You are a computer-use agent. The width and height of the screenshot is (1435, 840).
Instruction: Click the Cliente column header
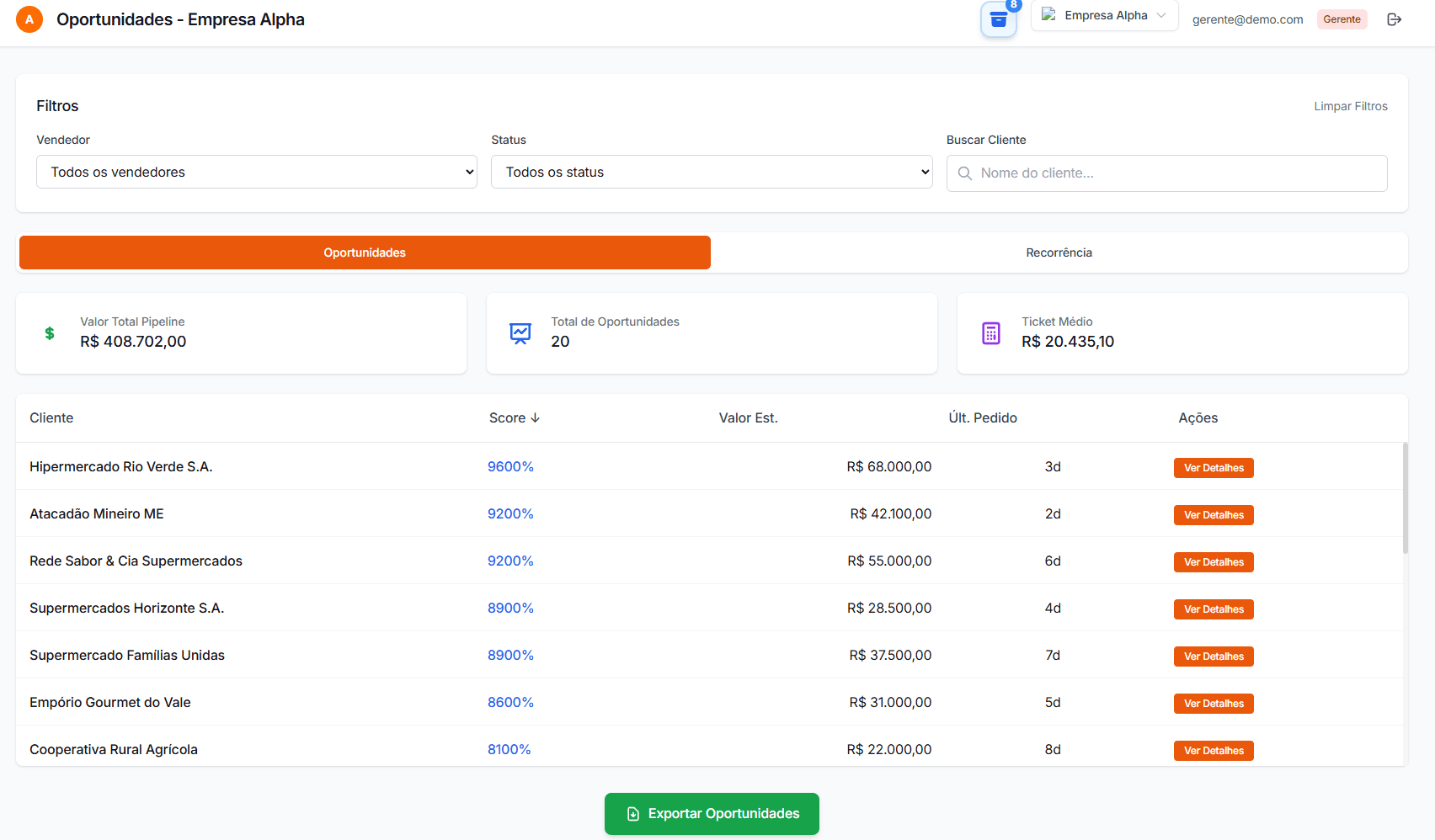(x=51, y=418)
